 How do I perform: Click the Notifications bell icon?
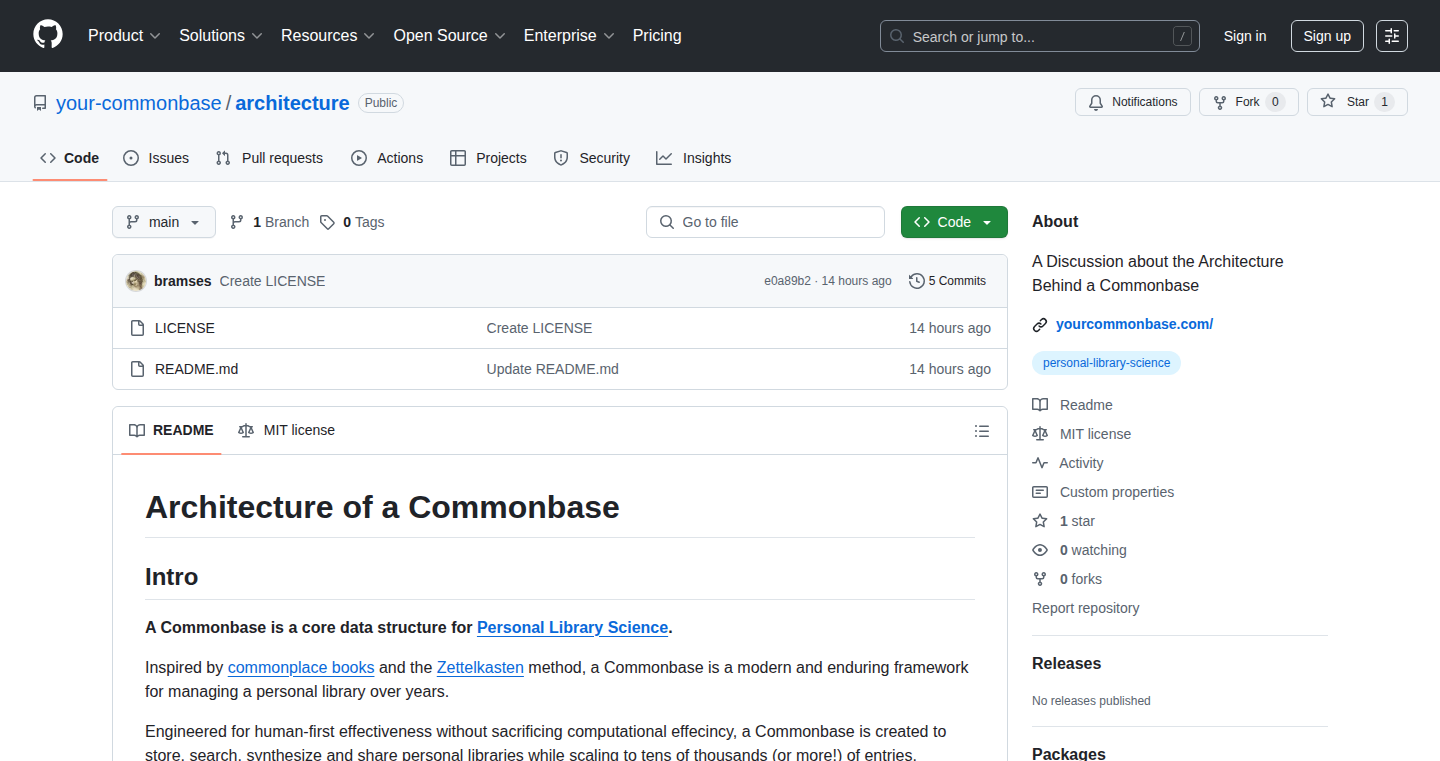click(1096, 102)
